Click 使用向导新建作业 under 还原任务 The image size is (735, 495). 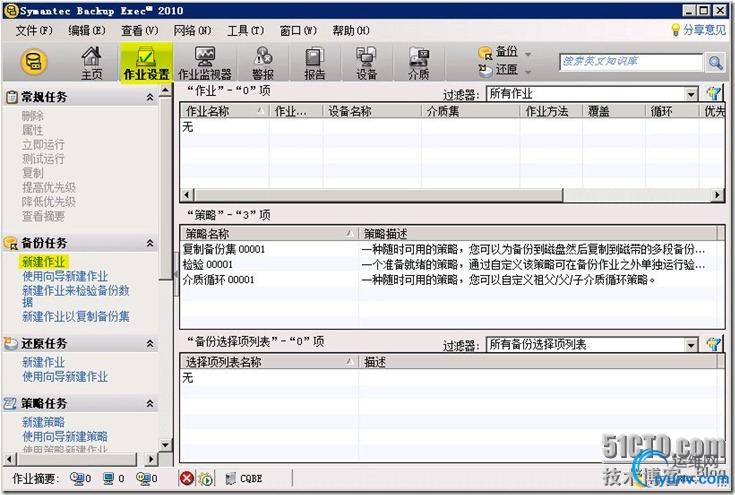[65, 376]
